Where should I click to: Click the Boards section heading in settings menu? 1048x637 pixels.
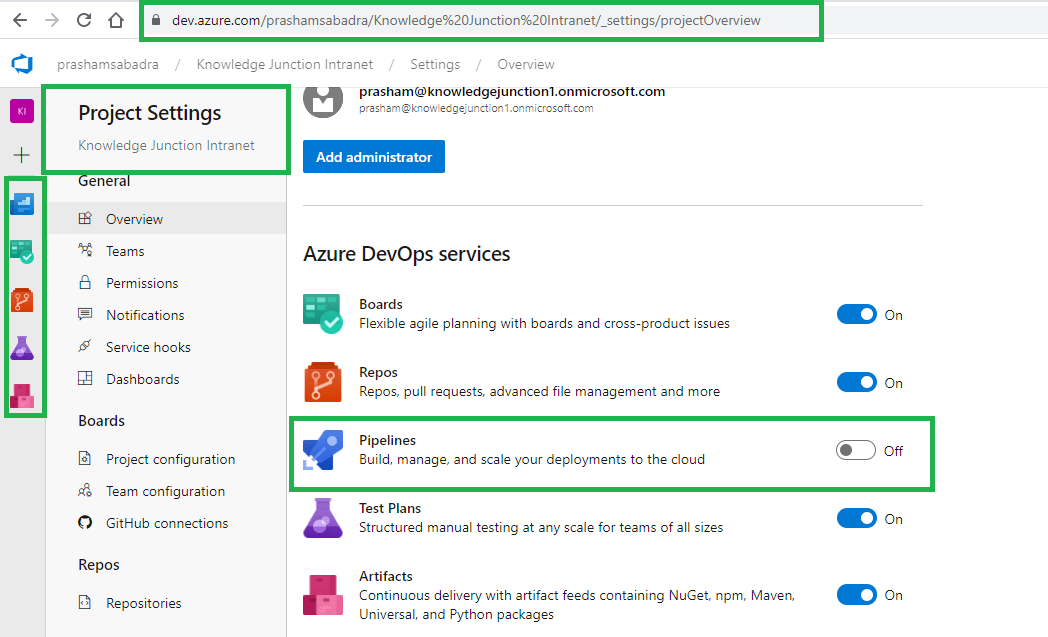[102, 420]
